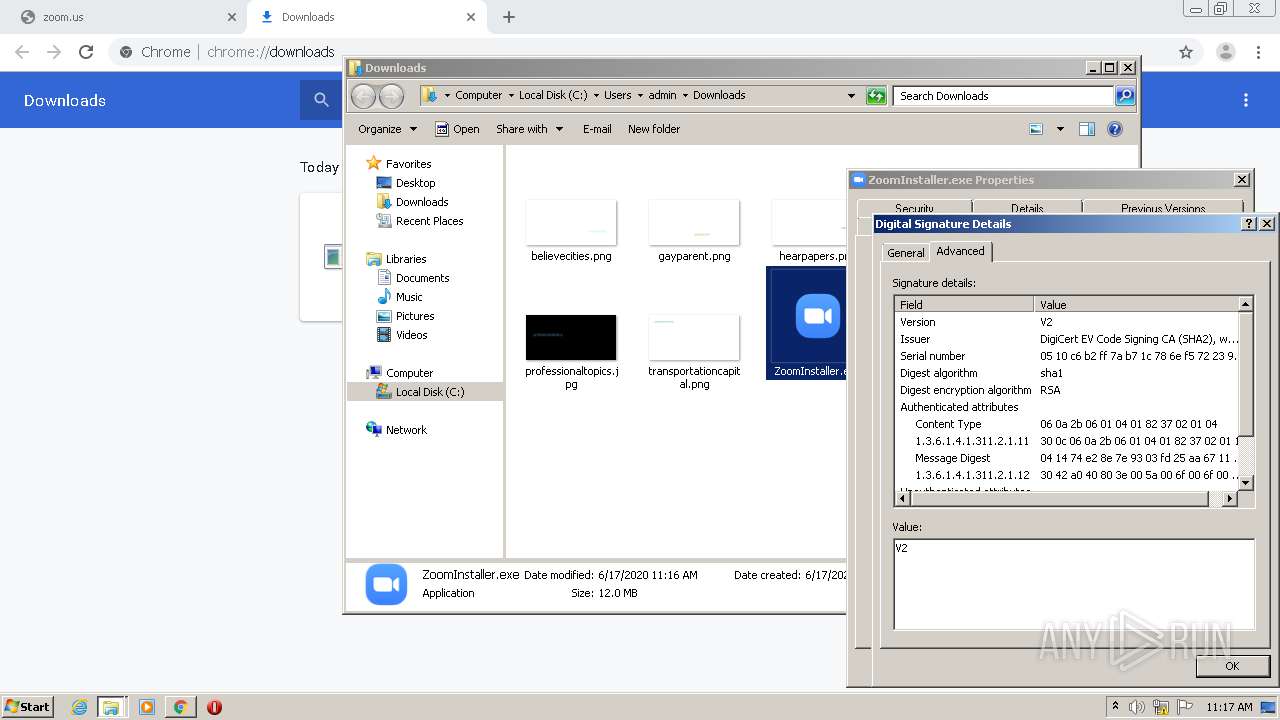Show hidden tray icons arrow
The width and height of the screenshot is (1280, 720).
pos(1115,707)
